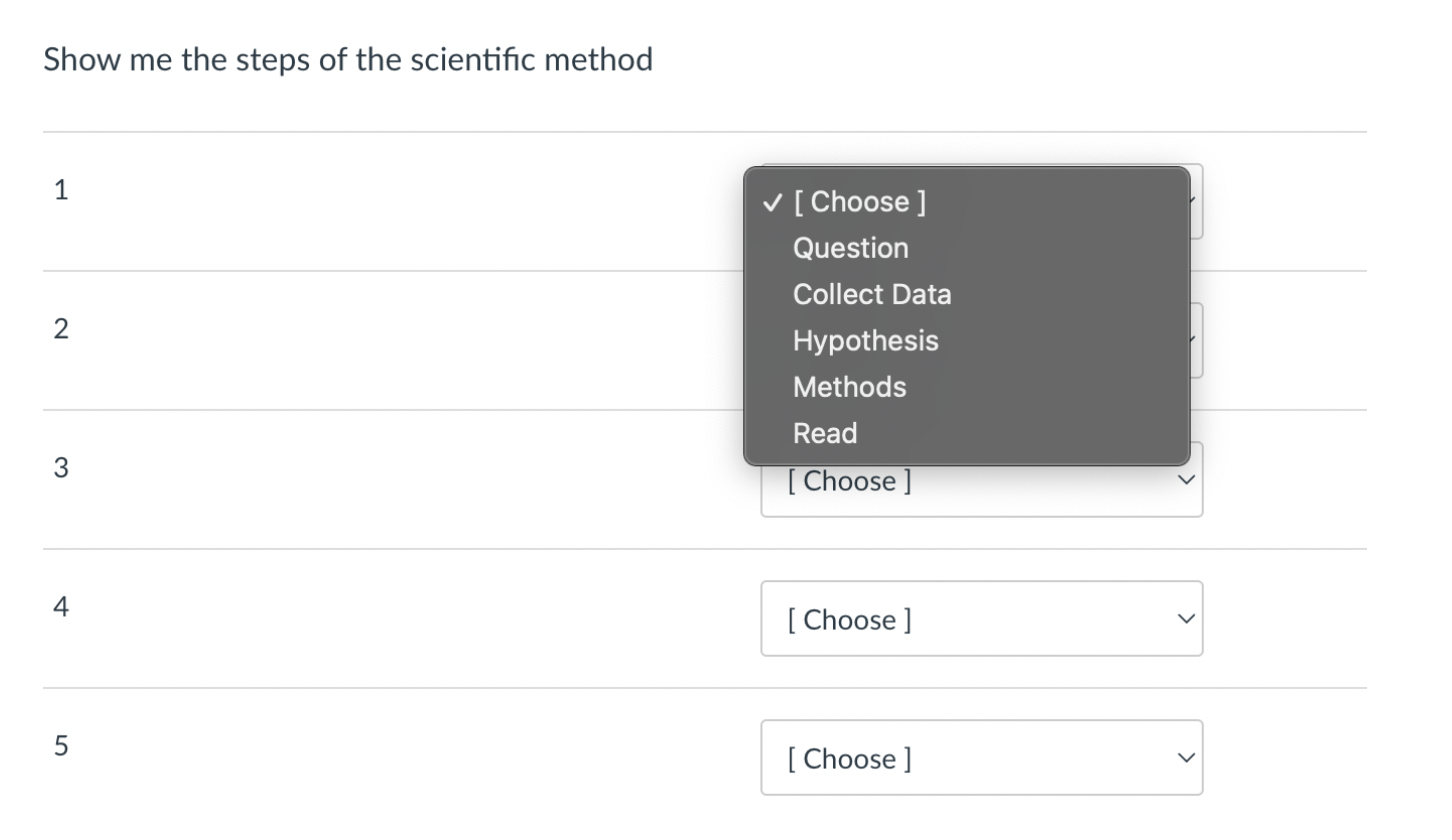Choose "Read" from the dropdown options

(x=825, y=433)
